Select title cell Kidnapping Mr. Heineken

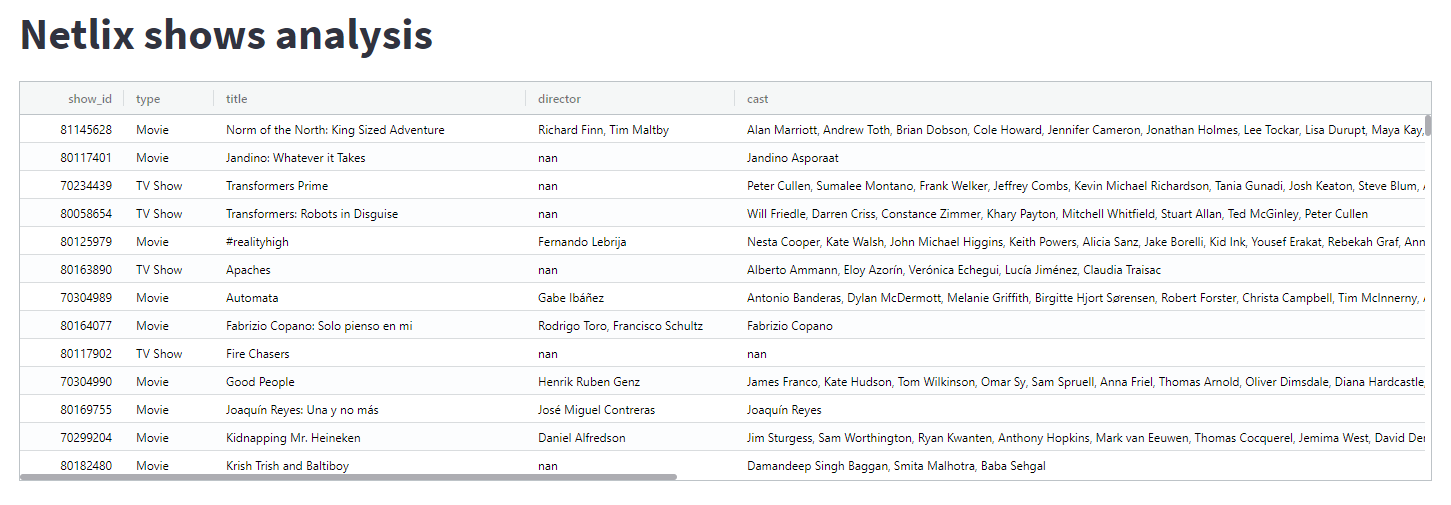coord(370,438)
